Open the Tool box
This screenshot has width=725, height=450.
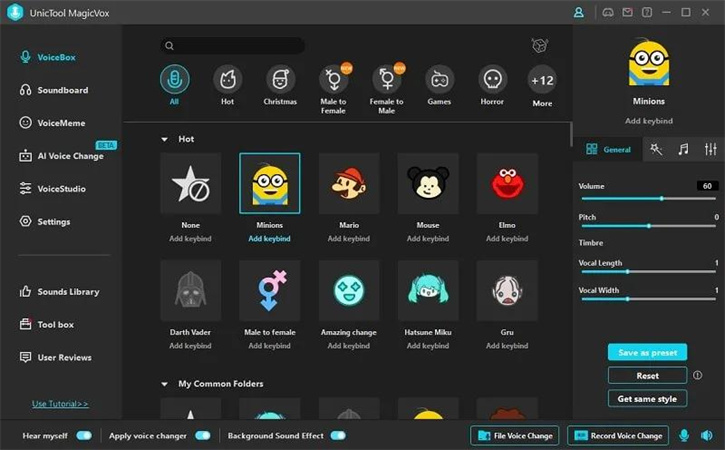click(46, 325)
